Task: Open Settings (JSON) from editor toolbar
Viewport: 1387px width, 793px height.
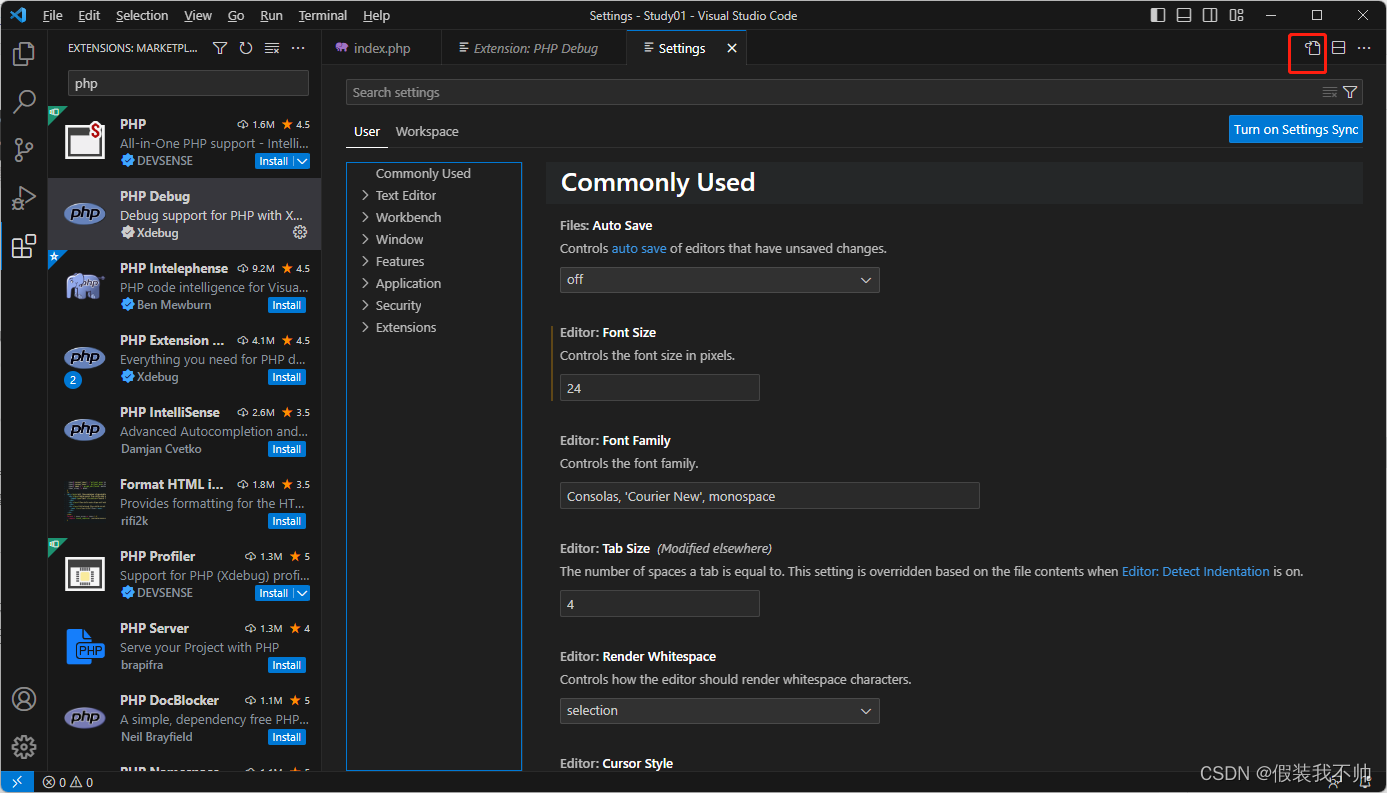Action: tap(1312, 48)
